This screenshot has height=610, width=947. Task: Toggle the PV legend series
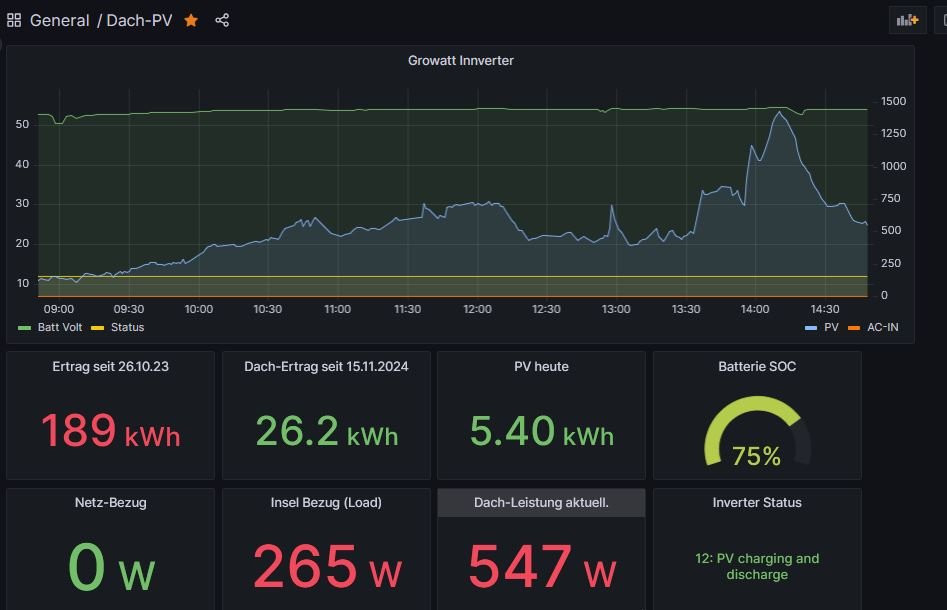[831, 327]
